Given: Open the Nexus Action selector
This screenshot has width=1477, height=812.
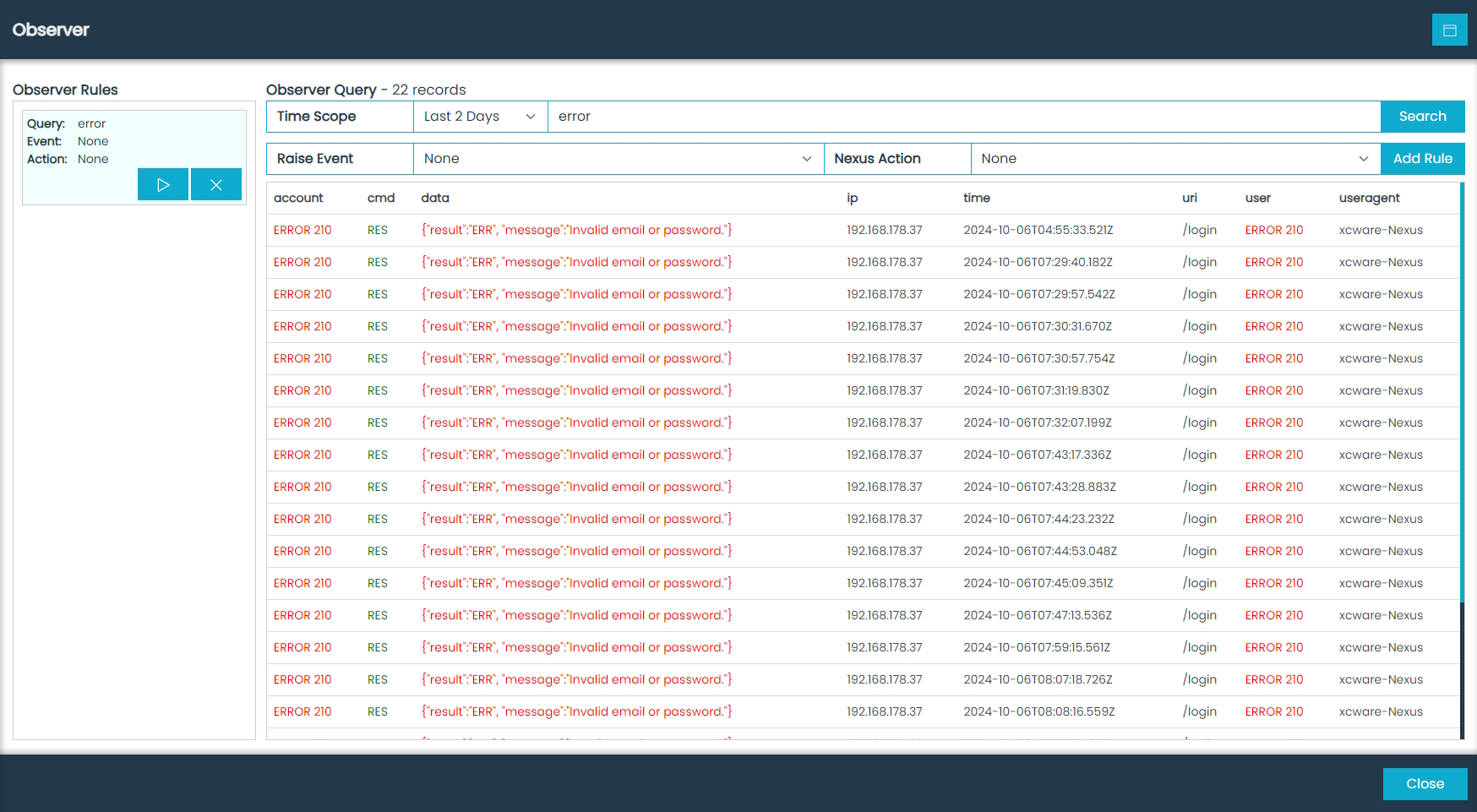Looking at the screenshot, I should click(x=1175, y=158).
